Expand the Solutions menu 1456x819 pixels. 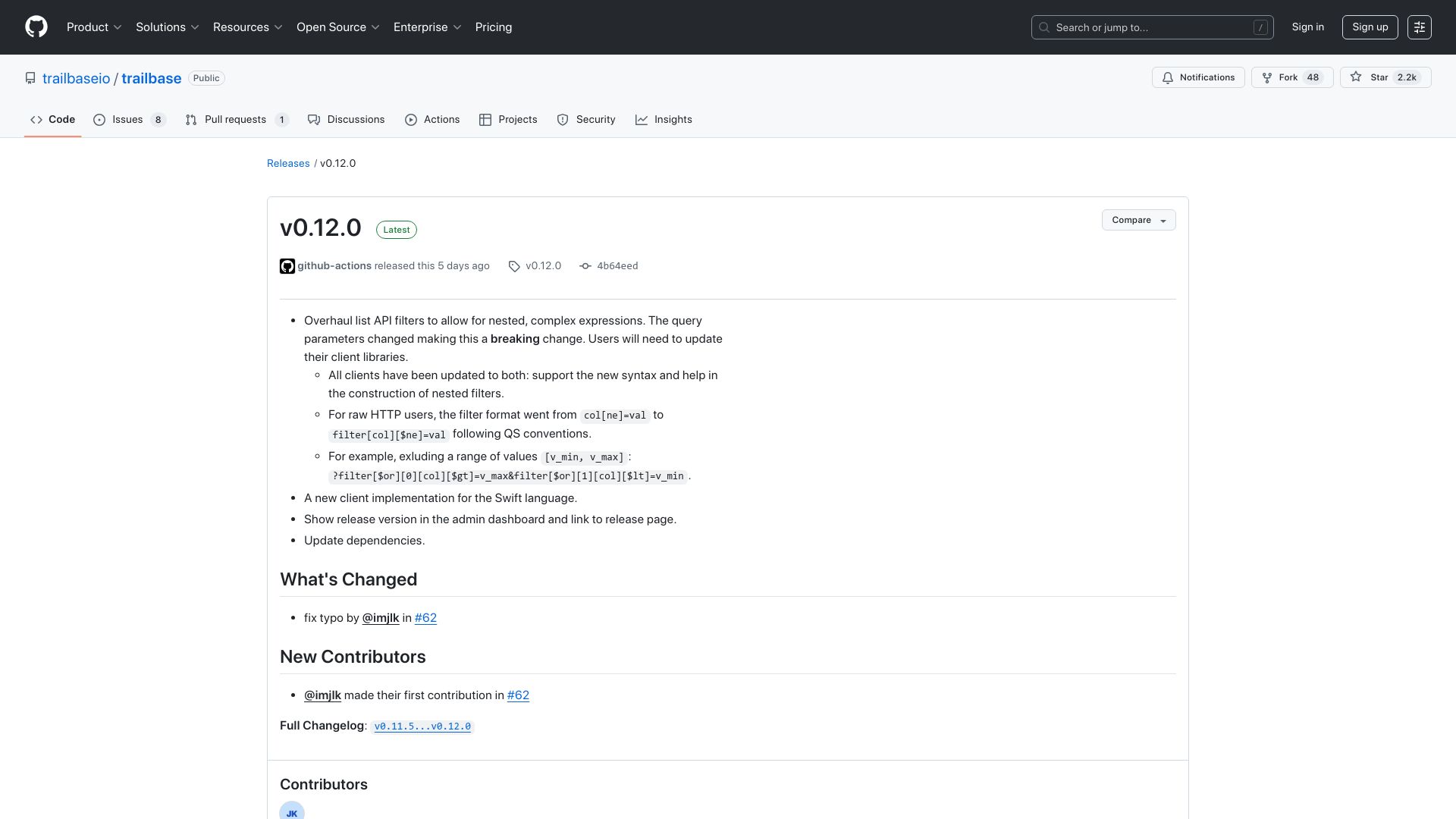(x=168, y=27)
